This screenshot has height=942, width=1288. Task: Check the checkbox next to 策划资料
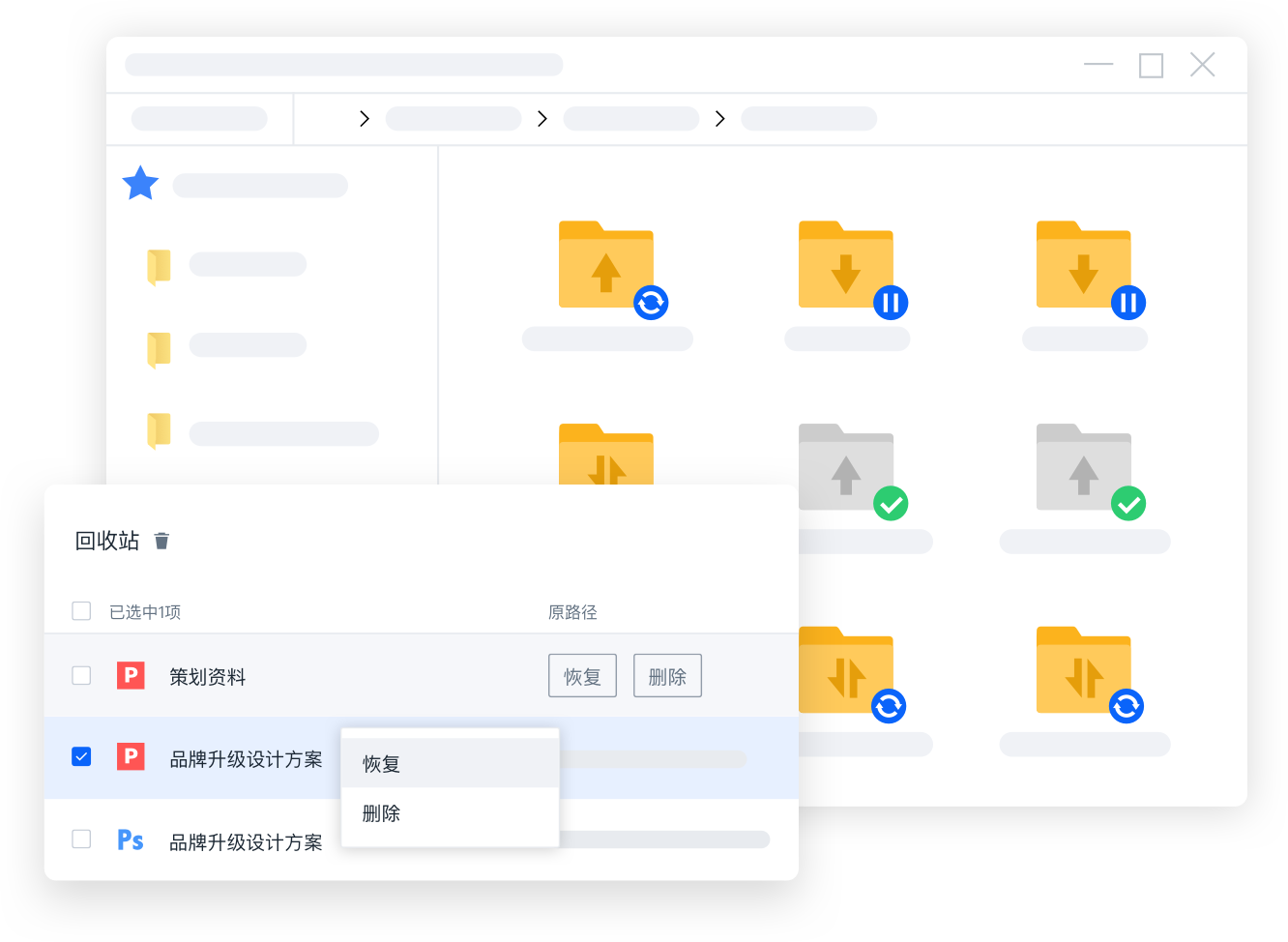tap(81, 675)
